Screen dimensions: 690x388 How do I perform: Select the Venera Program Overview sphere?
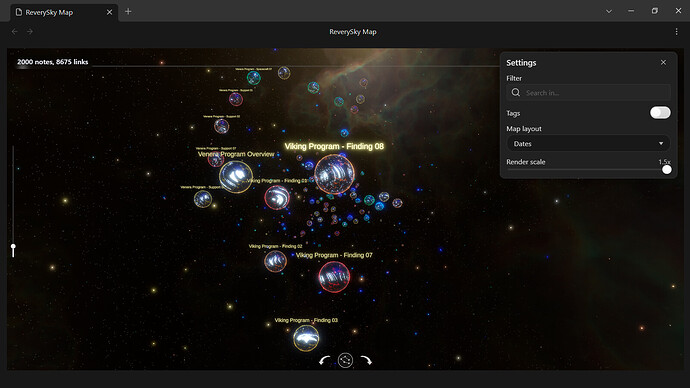(x=236, y=176)
